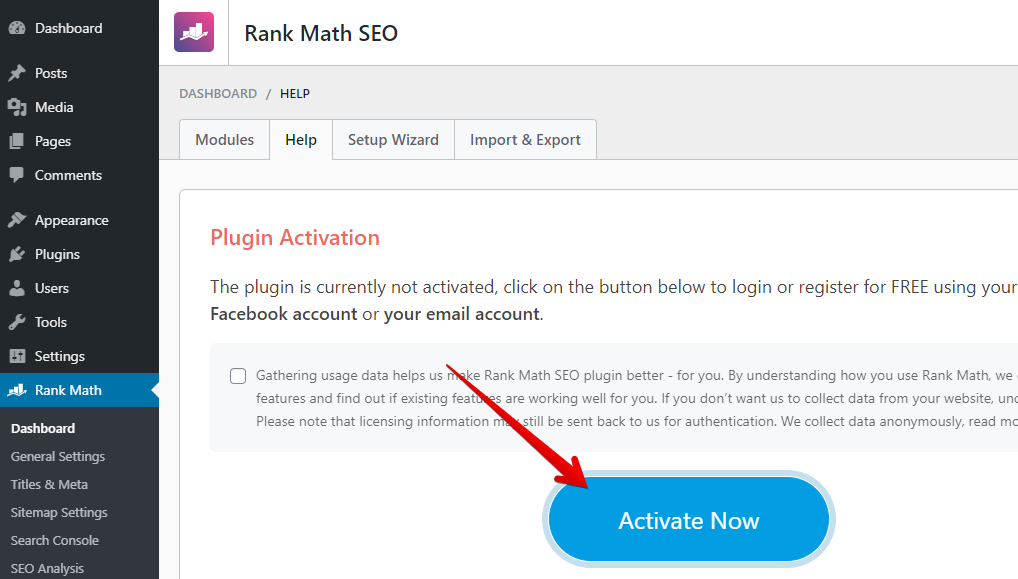
Task: Open Tools via the wrench icon
Action: click(17, 322)
